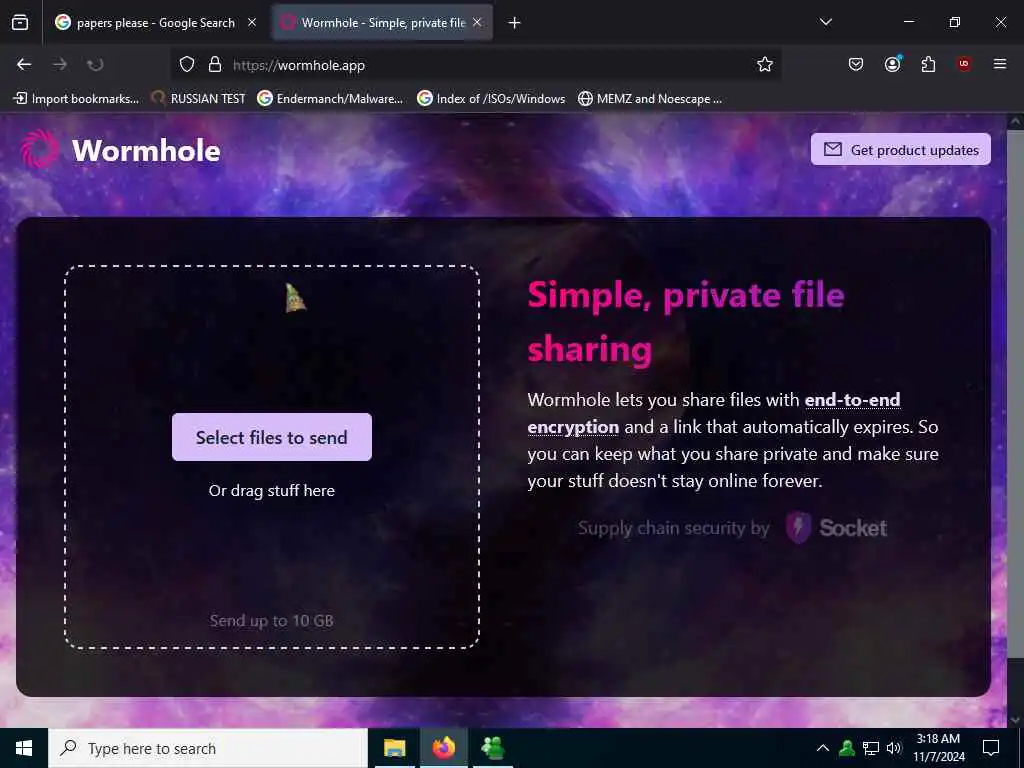Viewport: 1024px width, 768px height.
Task: Click the Firefox View icon
Action: click(x=20, y=22)
